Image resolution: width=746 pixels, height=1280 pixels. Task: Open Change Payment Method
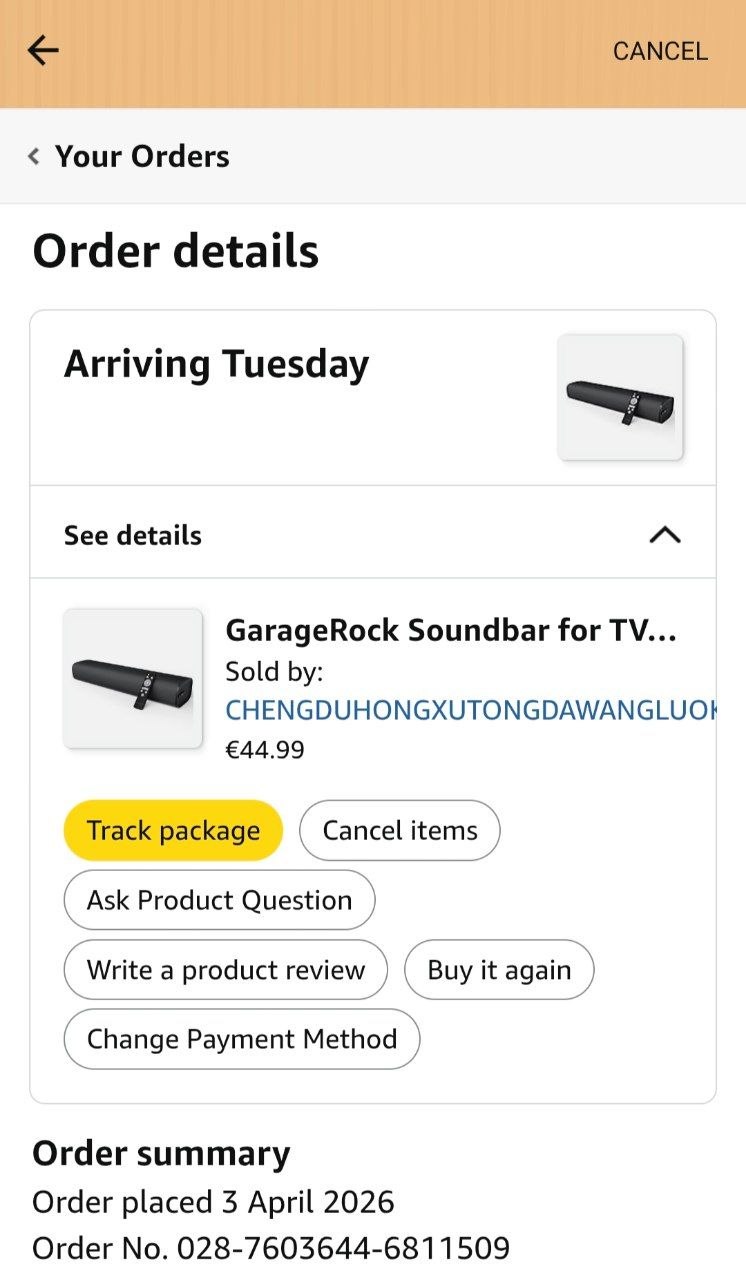pos(242,1039)
